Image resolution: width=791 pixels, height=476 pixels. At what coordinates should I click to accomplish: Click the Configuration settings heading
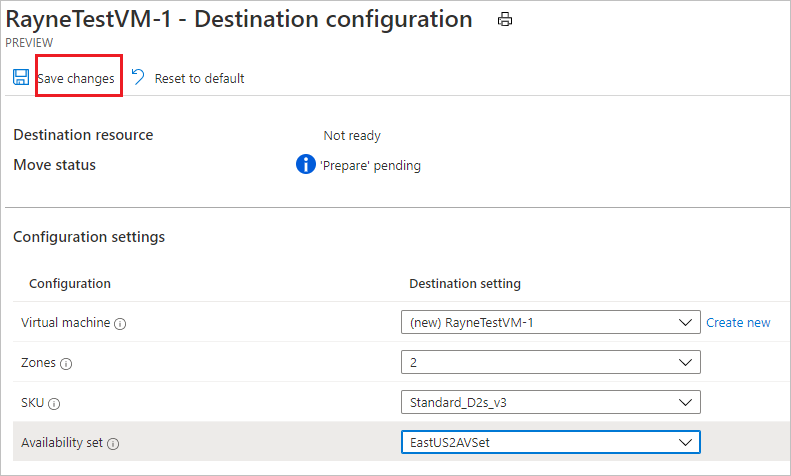click(89, 237)
